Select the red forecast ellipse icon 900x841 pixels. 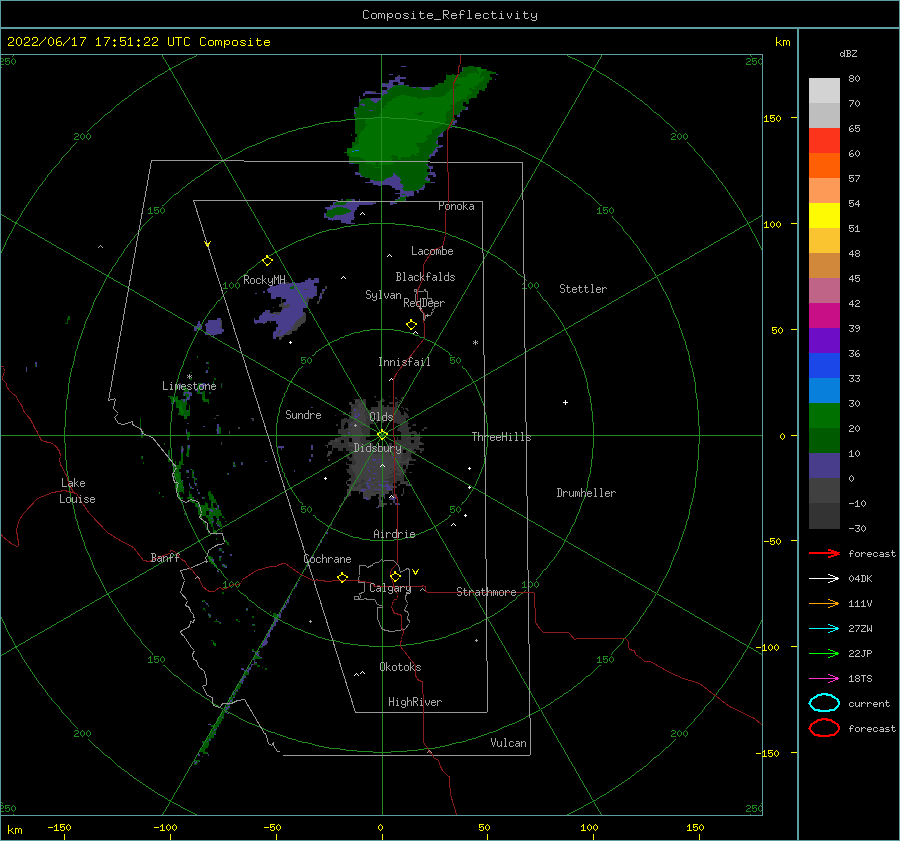click(824, 728)
